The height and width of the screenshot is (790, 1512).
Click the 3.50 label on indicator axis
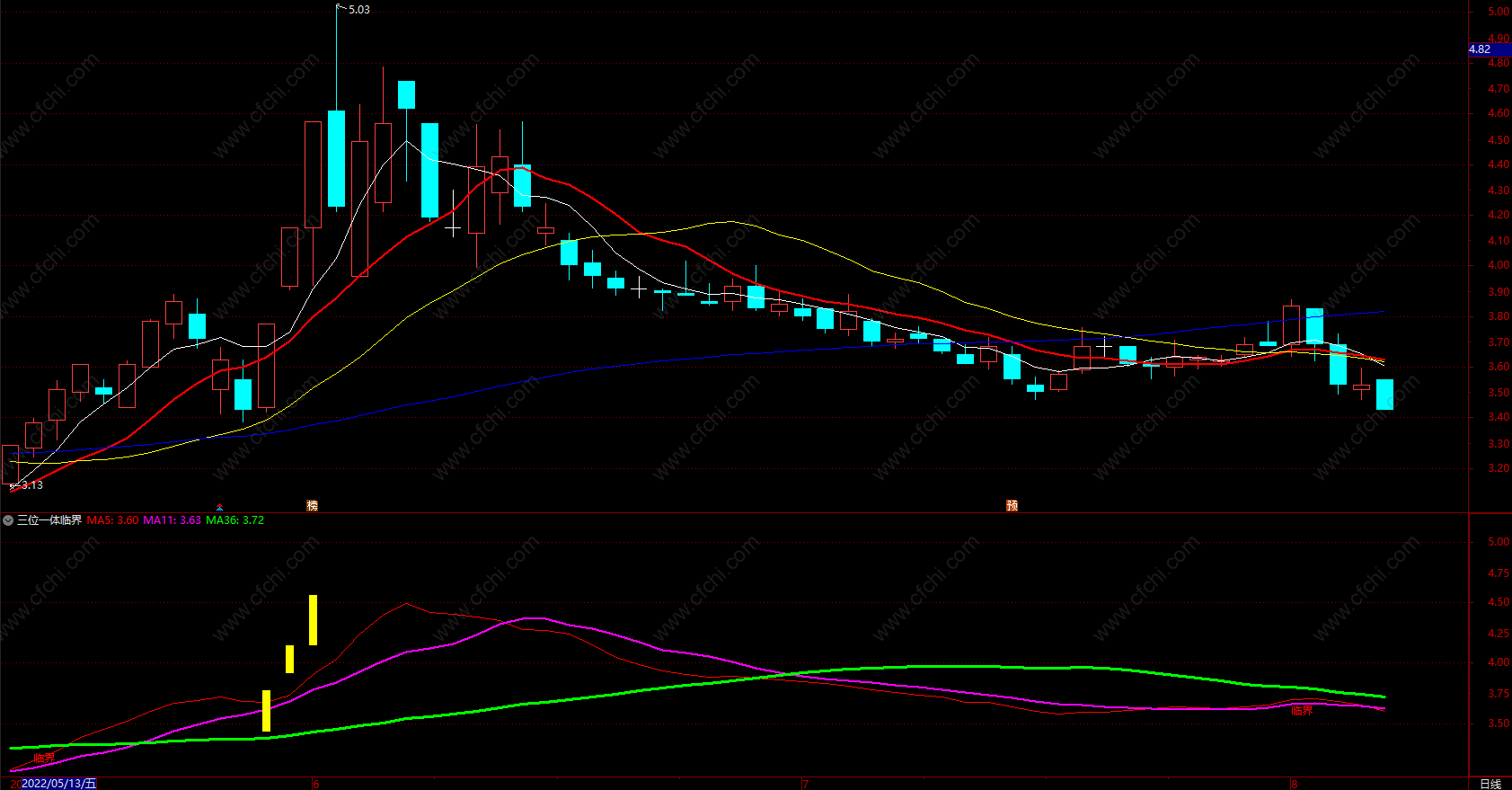click(1498, 723)
